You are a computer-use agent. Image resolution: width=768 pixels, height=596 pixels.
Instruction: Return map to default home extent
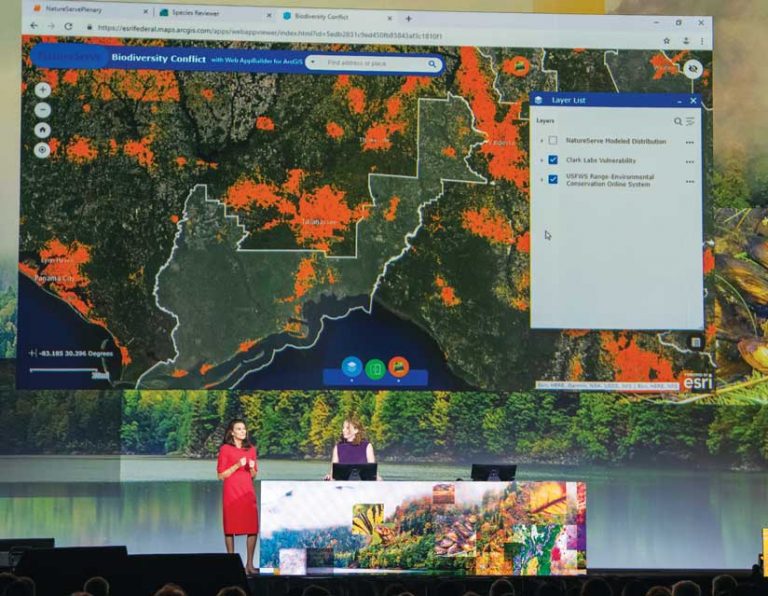(x=43, y=130)
